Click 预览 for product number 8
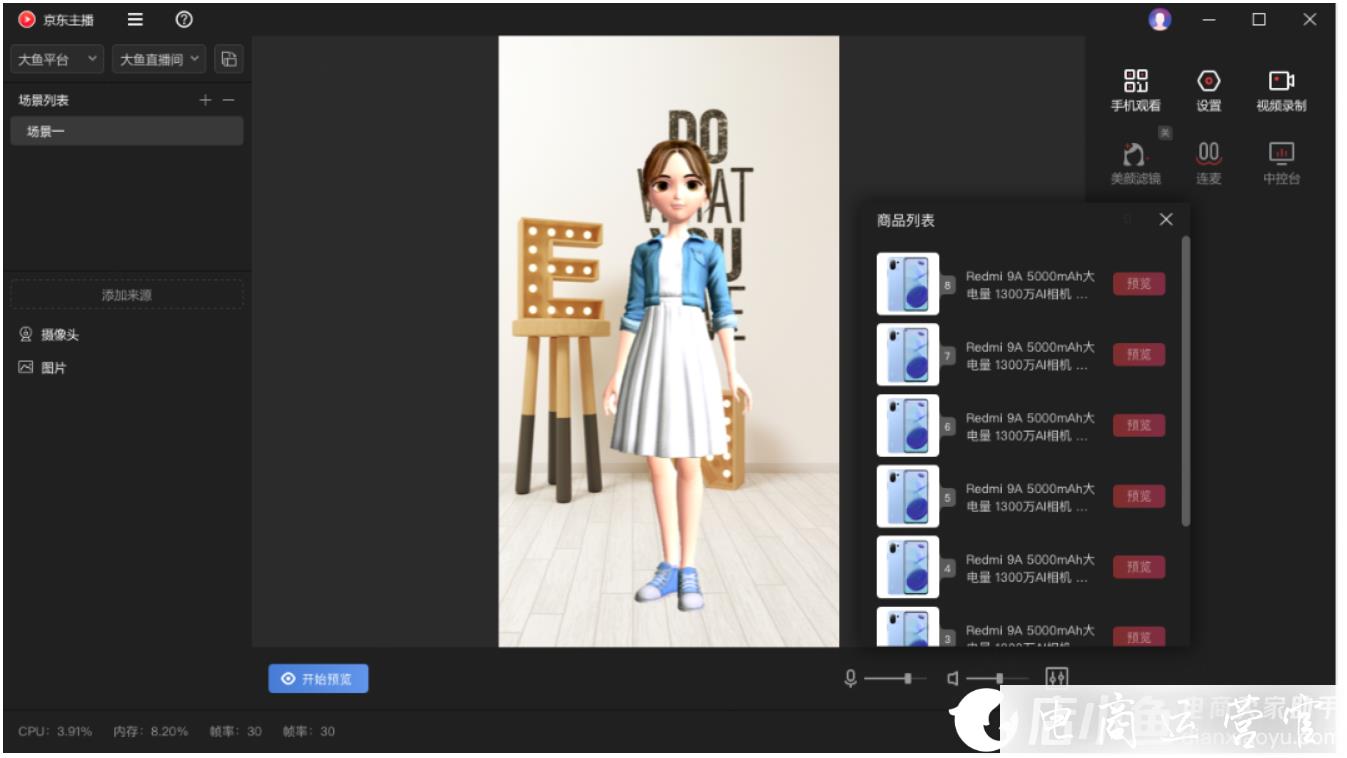Screen dimensions: 1347x758 pyautogui.click(x=1139, y=284)
